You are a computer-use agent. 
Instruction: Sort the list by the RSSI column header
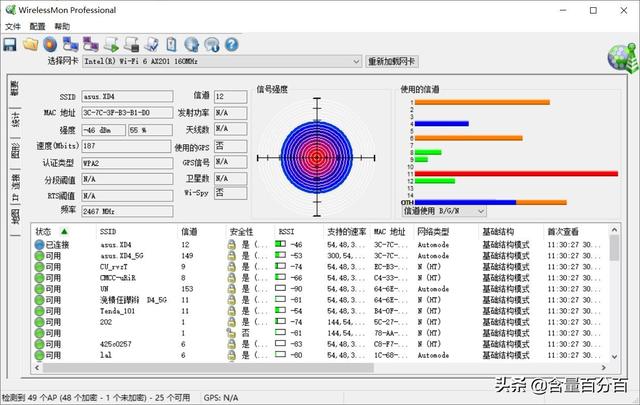point(299,231)
